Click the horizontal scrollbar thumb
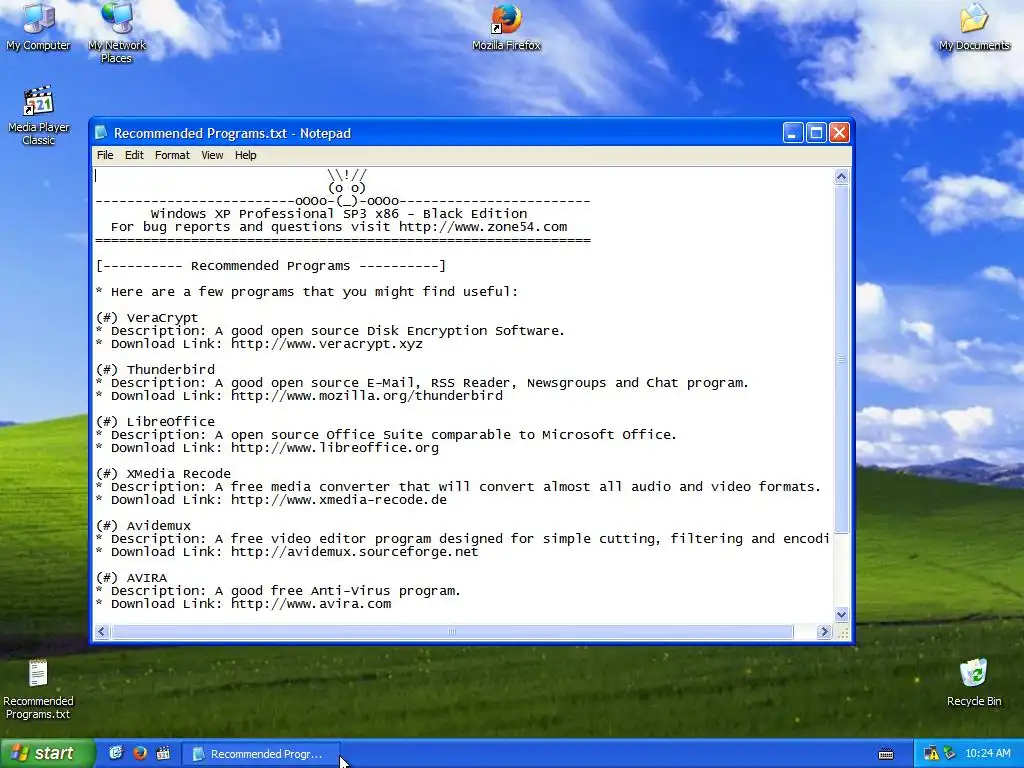 452,632
